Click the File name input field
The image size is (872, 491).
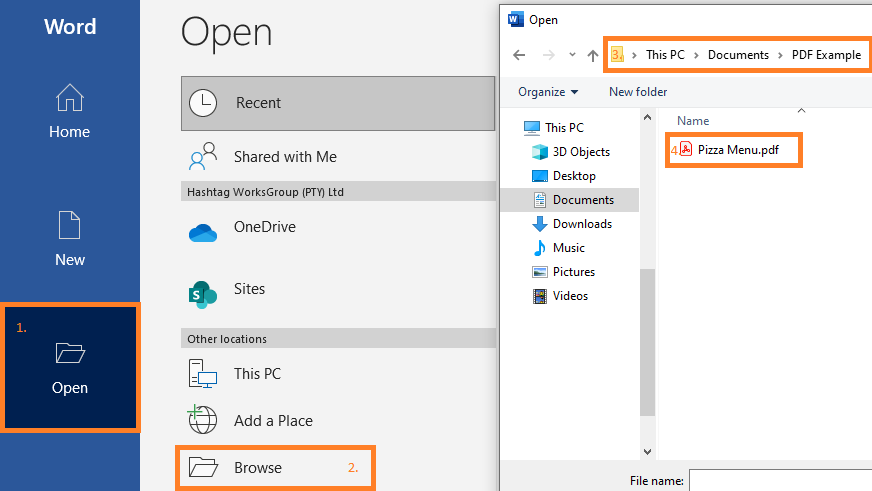pos(780,480)
